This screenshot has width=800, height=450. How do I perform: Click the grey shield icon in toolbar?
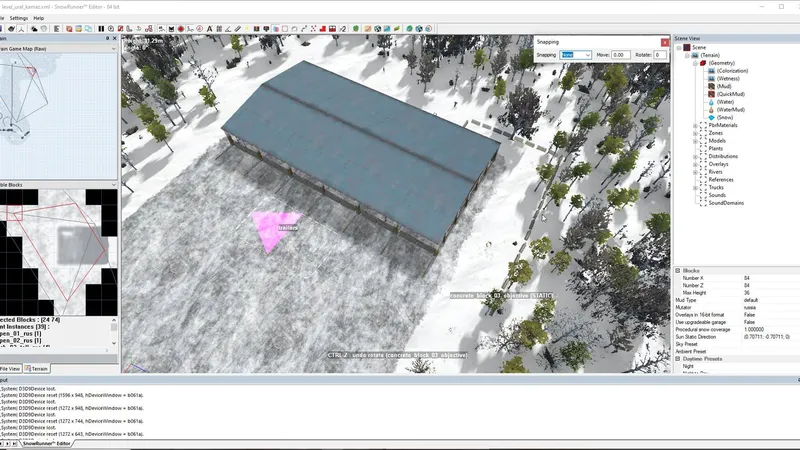click(x=43, y=29)
